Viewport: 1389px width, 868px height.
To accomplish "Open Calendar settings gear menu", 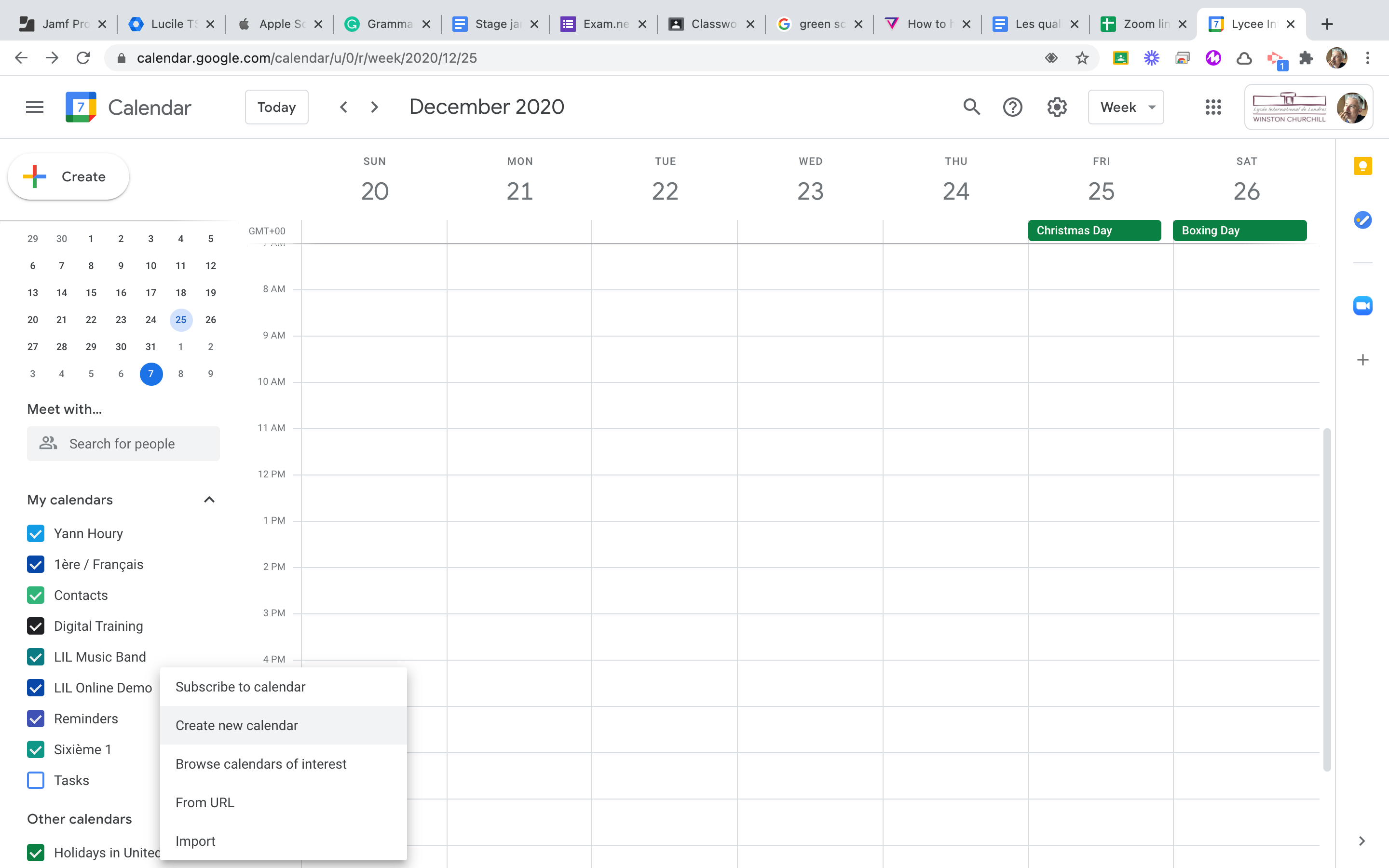I will pos(1057,108).
